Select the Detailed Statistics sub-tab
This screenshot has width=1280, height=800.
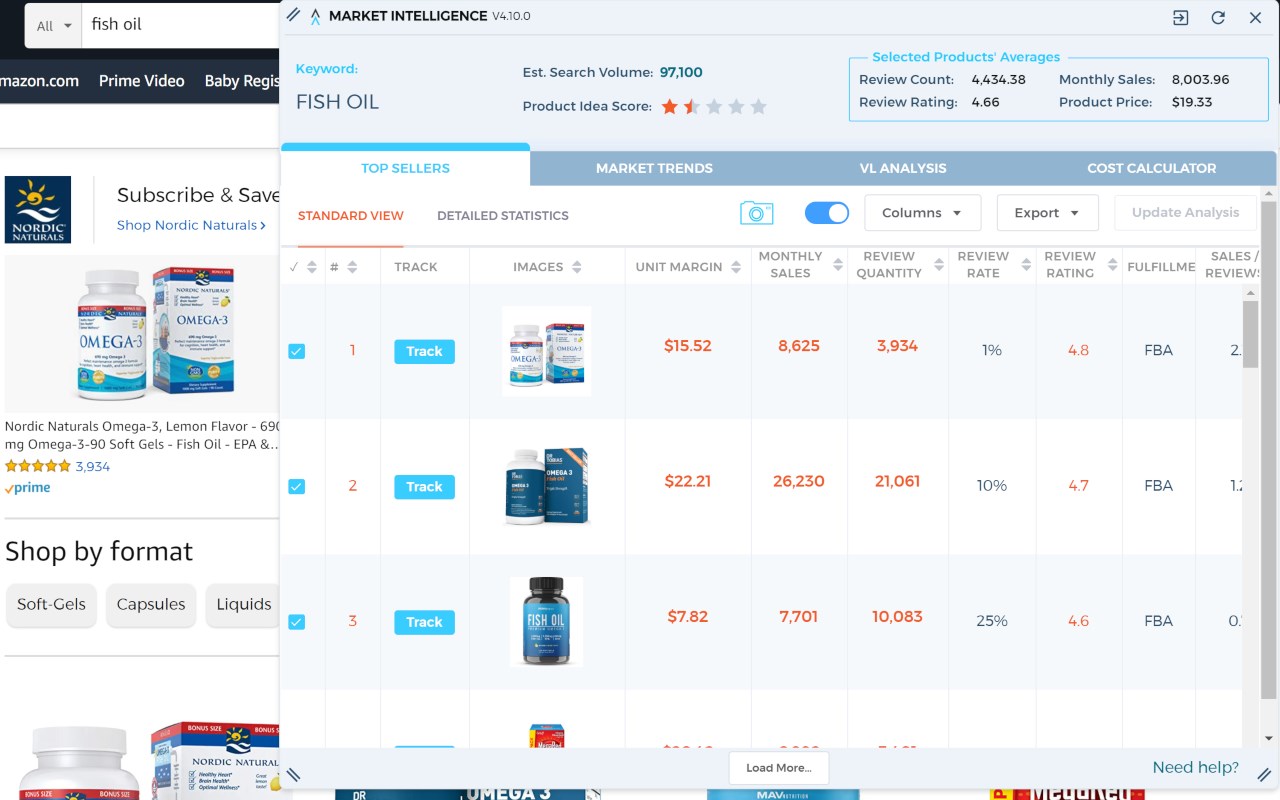503,216
